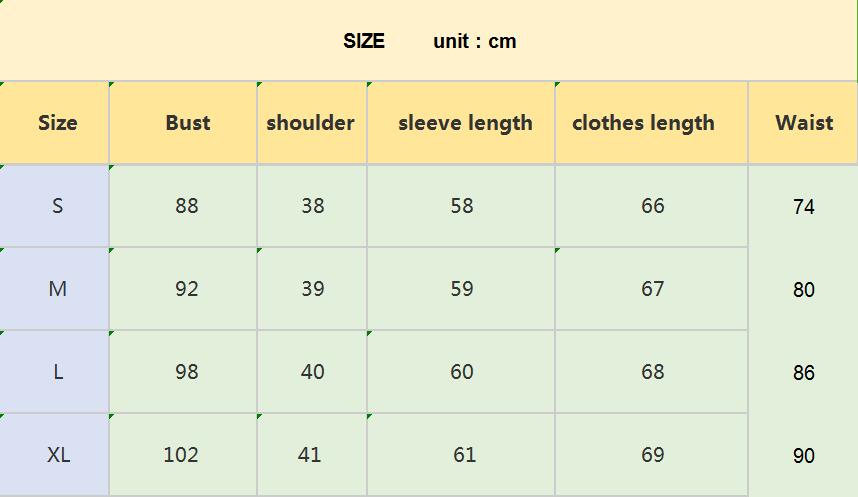
Task: Select the XL size row label
Action: [x=57, y=455]
